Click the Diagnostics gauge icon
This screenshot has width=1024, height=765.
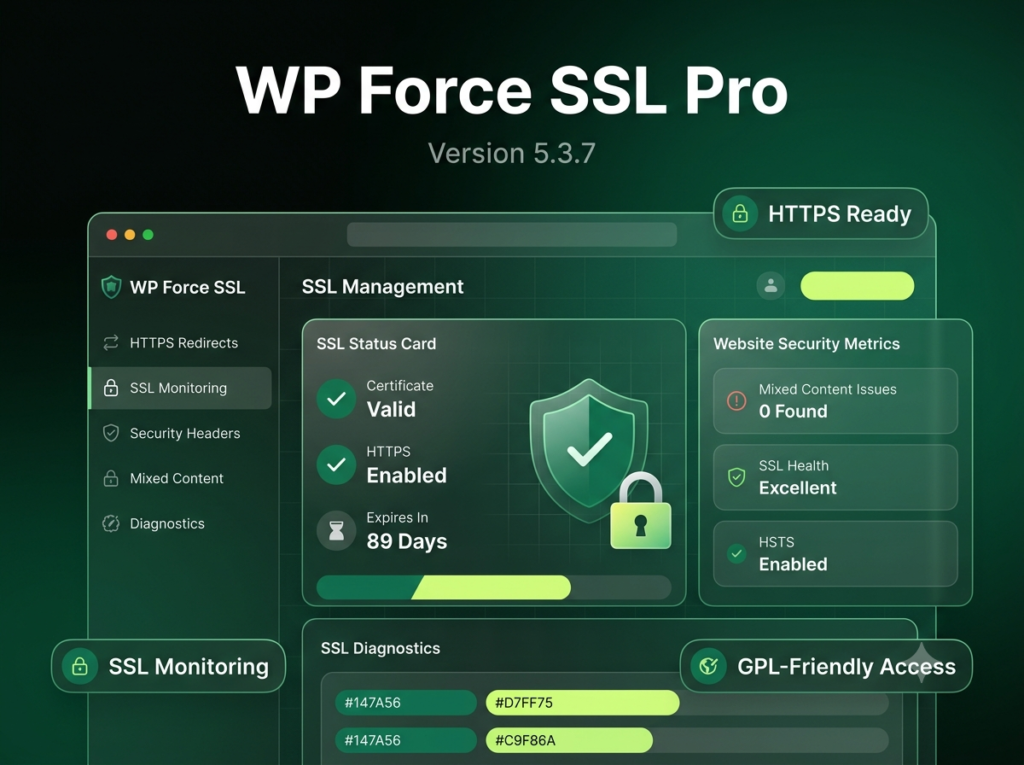pos(111,523)
